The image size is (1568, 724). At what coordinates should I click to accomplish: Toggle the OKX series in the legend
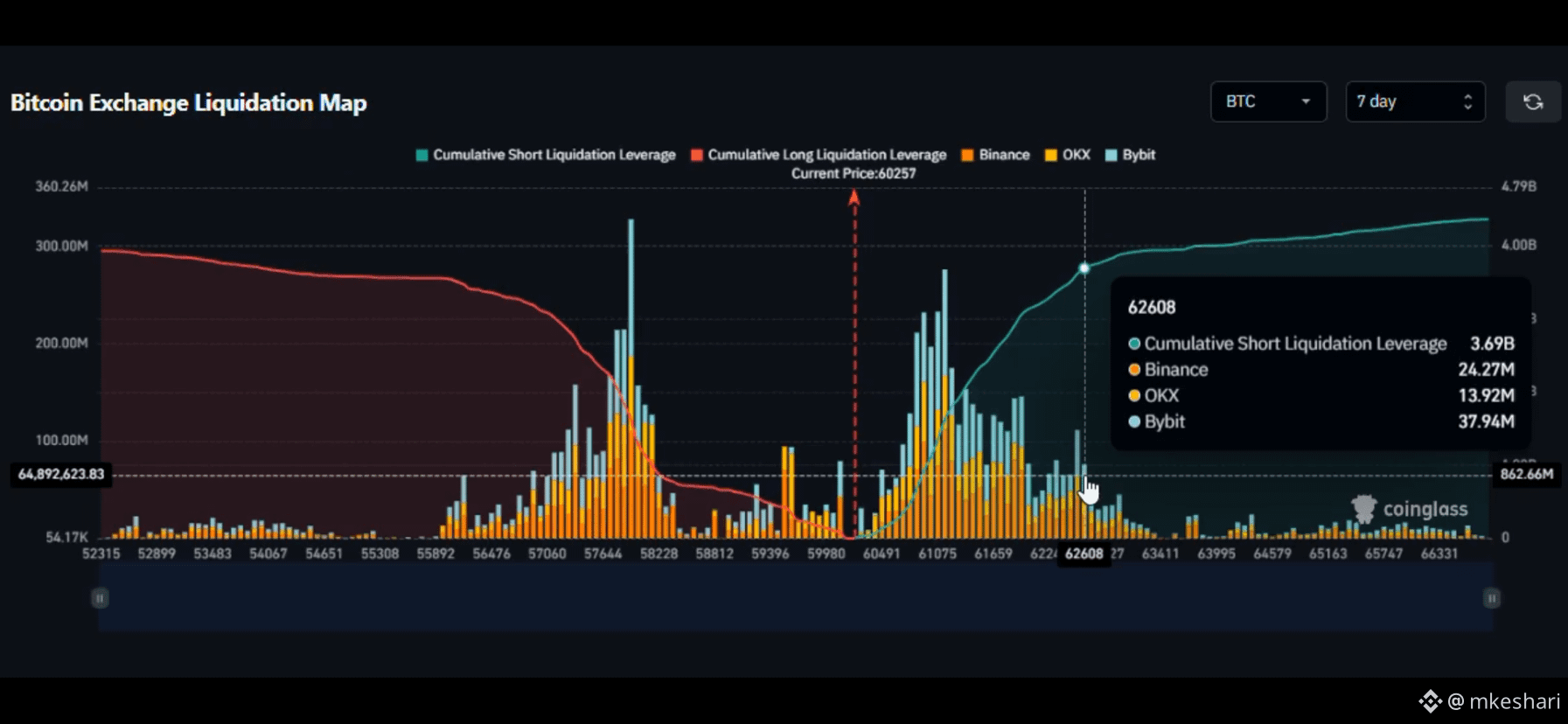(1068, 155)
